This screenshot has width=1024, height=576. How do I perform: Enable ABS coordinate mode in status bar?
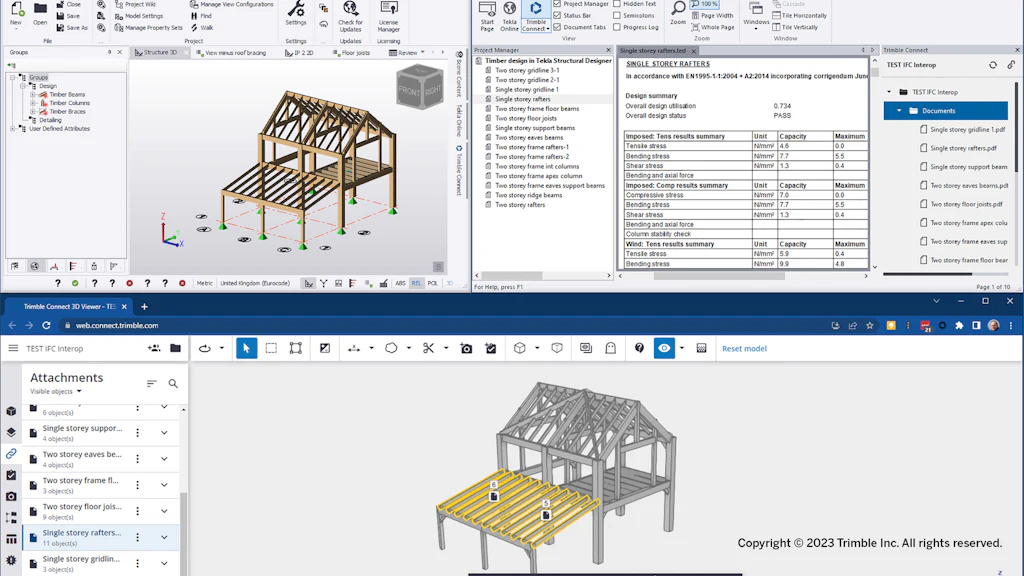pyautogui.click(x=400, y=283)
